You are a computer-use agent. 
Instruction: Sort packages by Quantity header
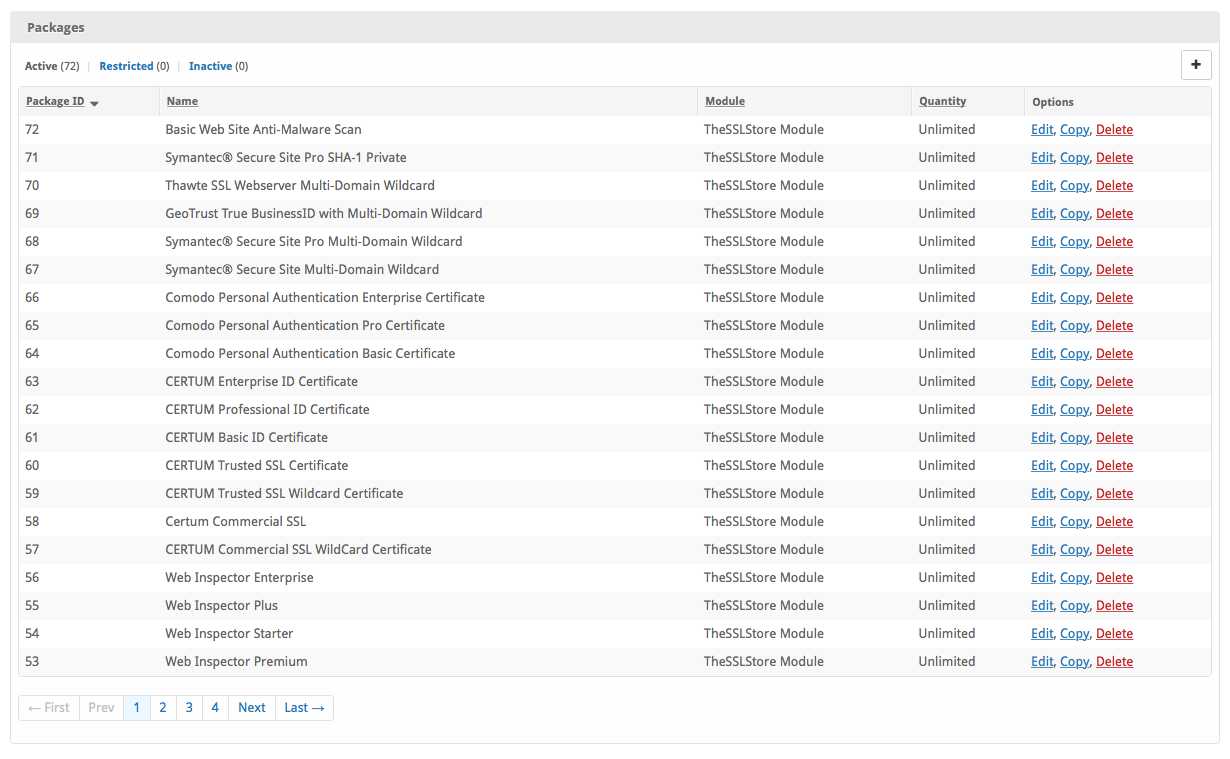pyautogui.click(x=942, y=101)
